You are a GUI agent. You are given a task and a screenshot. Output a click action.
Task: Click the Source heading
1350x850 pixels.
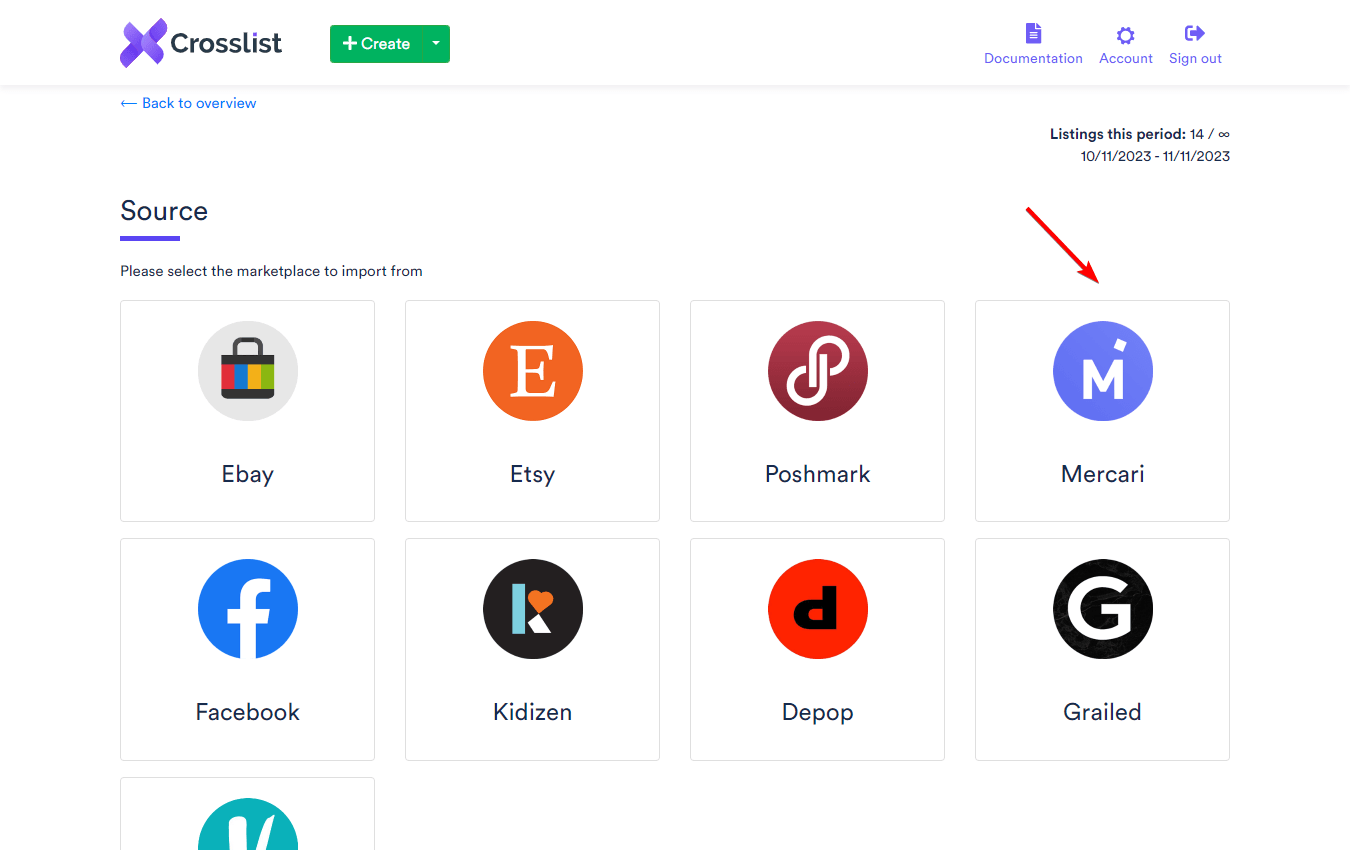pos(164,211)
